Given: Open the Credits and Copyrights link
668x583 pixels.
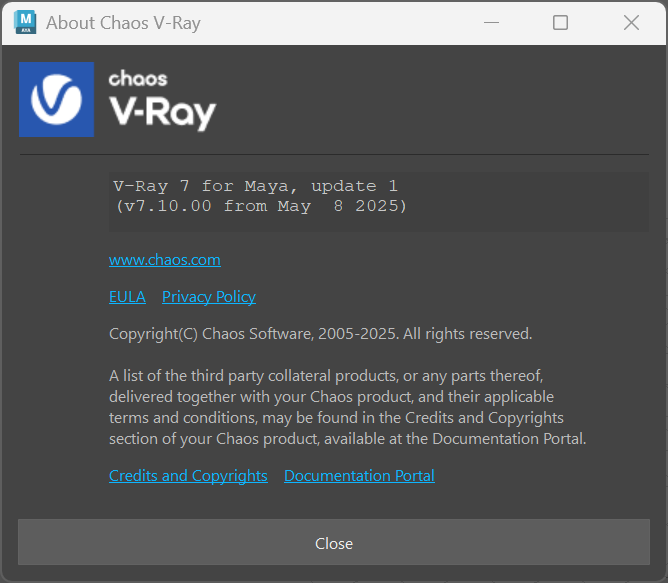Looking at the screenshot, I should coord(188,476).
